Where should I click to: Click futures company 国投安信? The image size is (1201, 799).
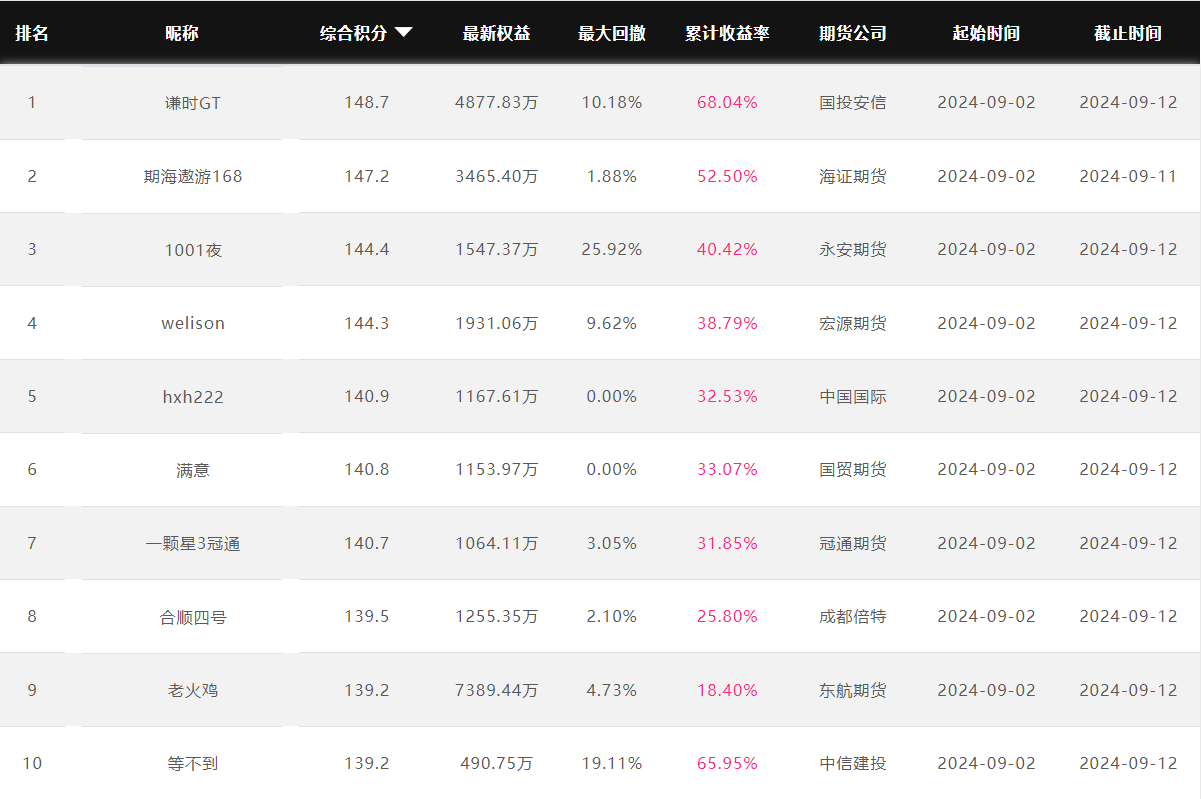point(853,102)
